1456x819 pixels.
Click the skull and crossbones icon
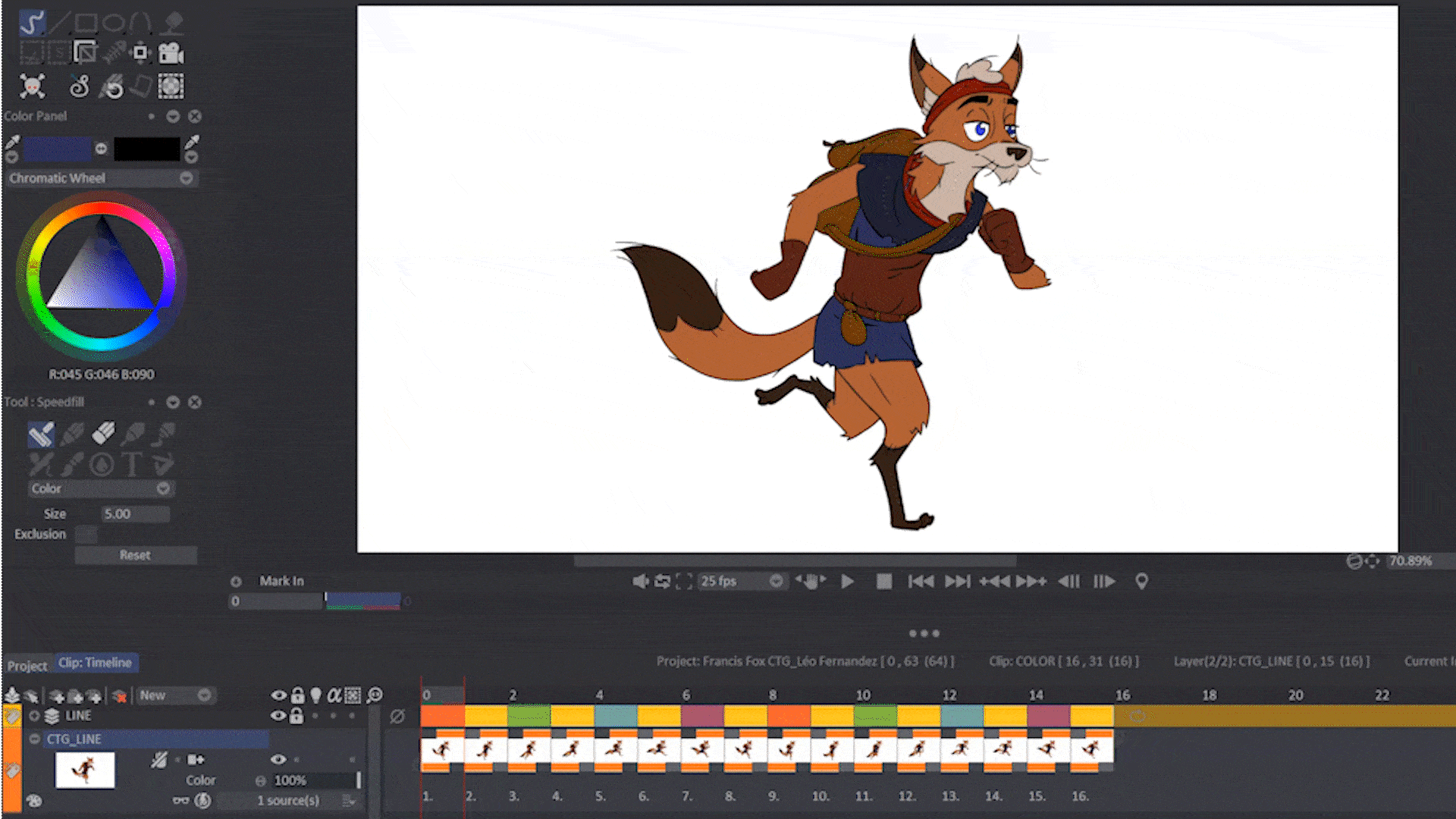click(32, 86)
